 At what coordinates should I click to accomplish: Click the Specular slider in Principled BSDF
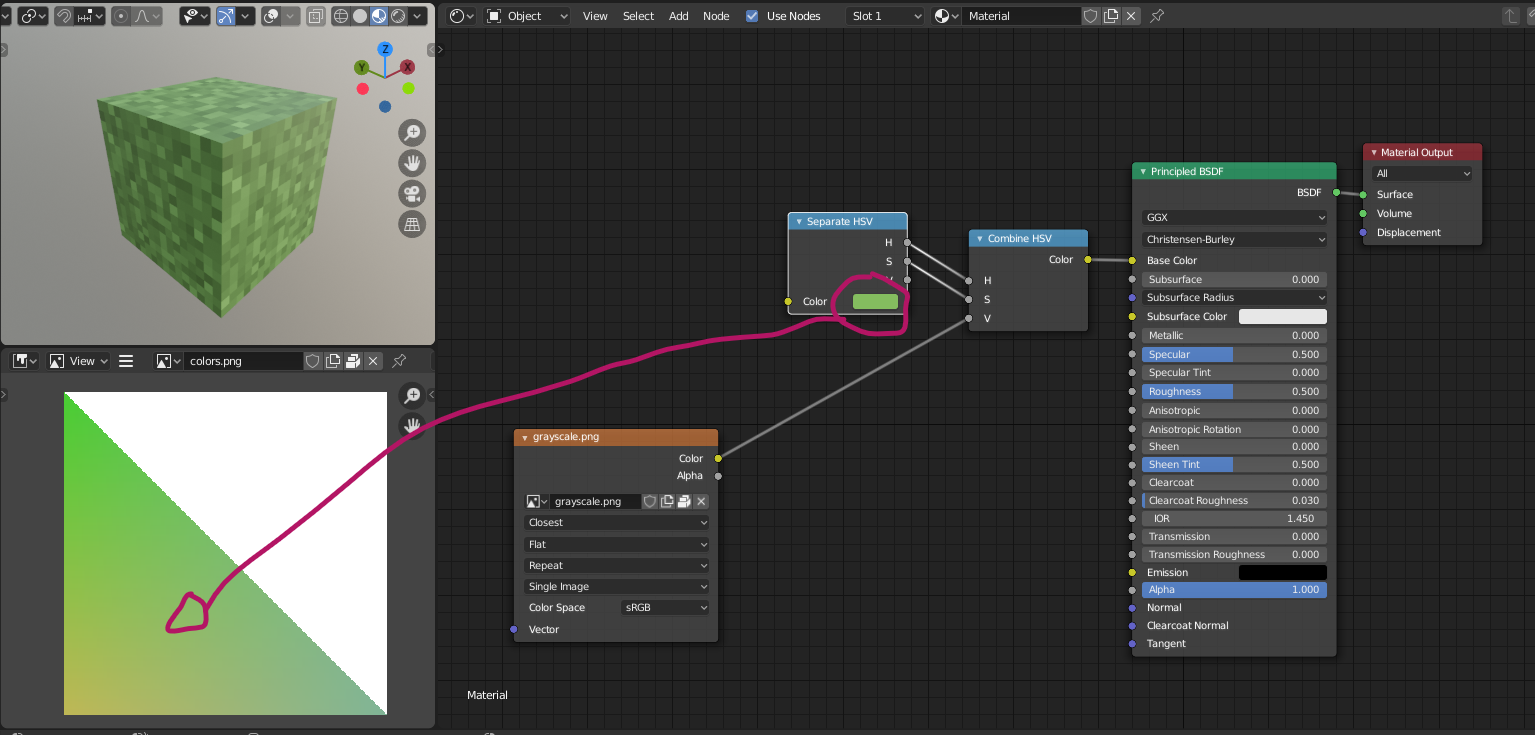1234,355
